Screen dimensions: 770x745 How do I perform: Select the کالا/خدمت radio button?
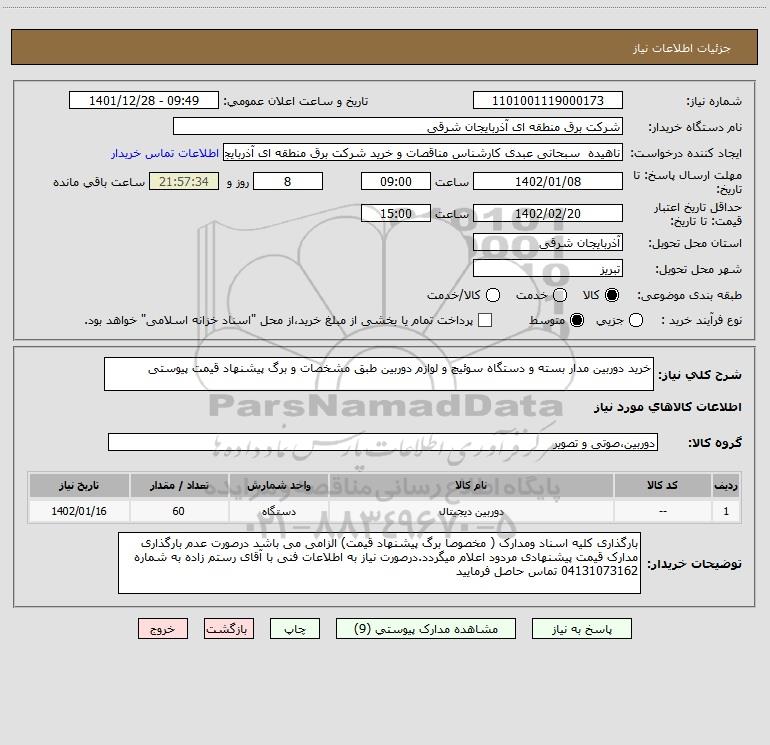click(493, 295)
